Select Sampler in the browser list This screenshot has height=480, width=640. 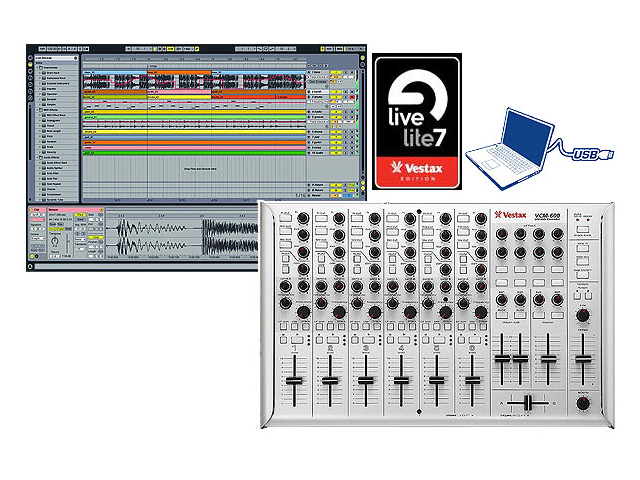click(52, 99)
